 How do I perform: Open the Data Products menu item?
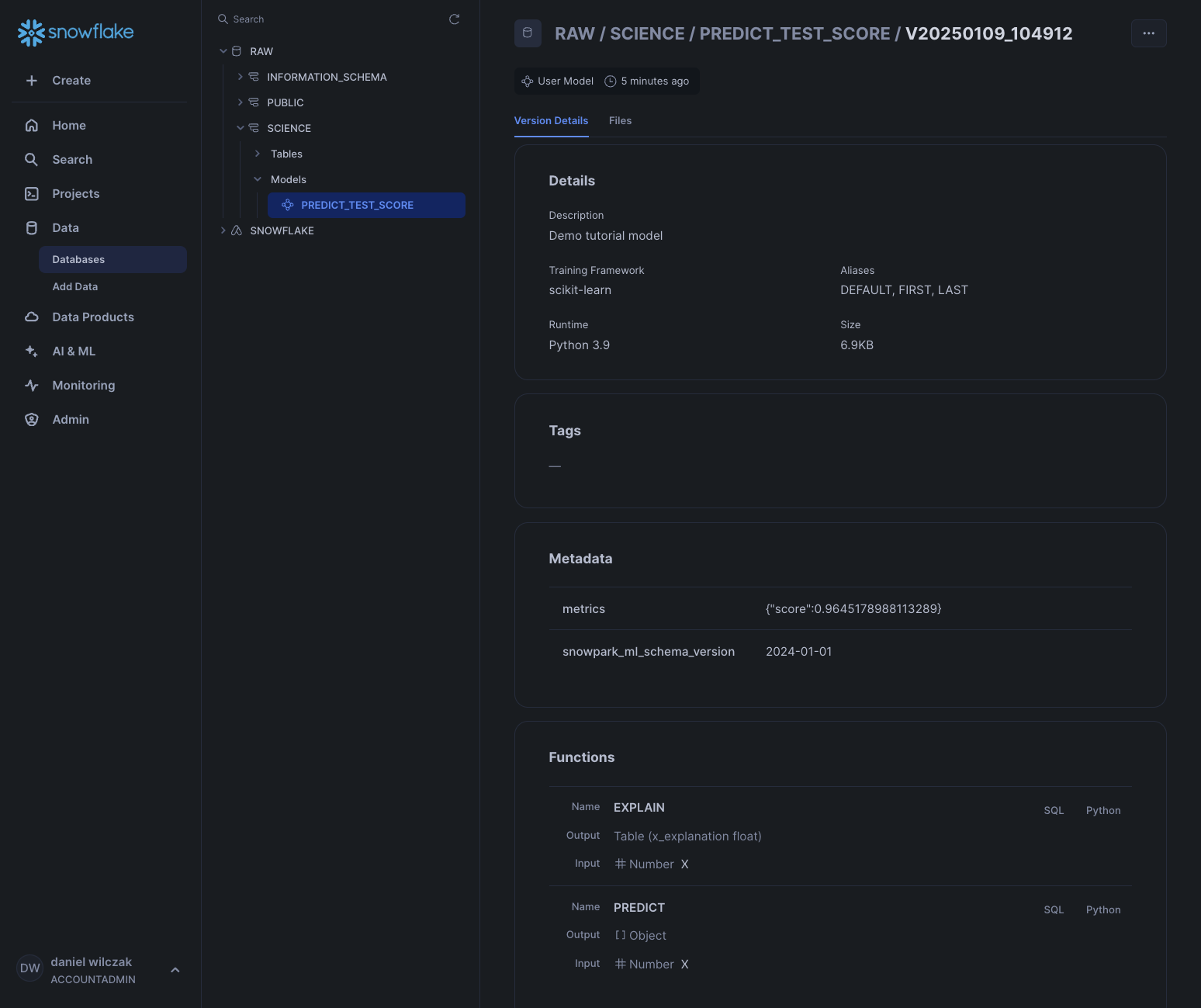[93, 317]
